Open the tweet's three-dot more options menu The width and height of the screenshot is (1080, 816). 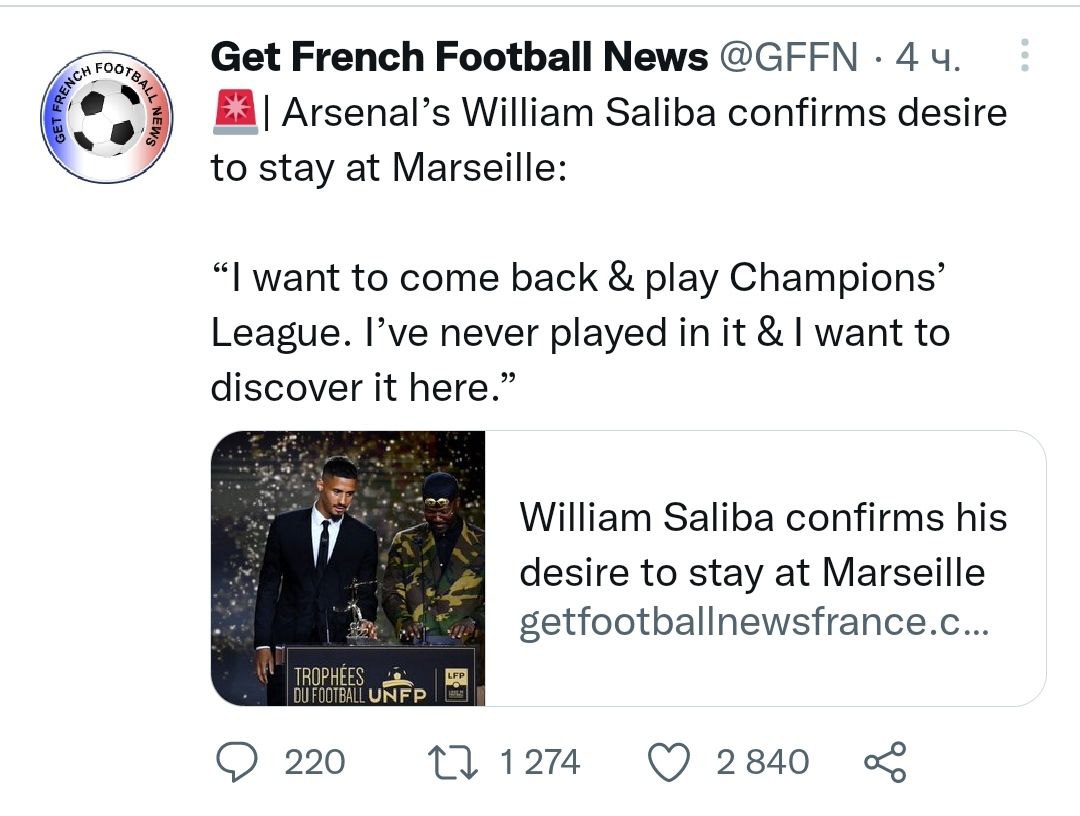coord(1024,56)
